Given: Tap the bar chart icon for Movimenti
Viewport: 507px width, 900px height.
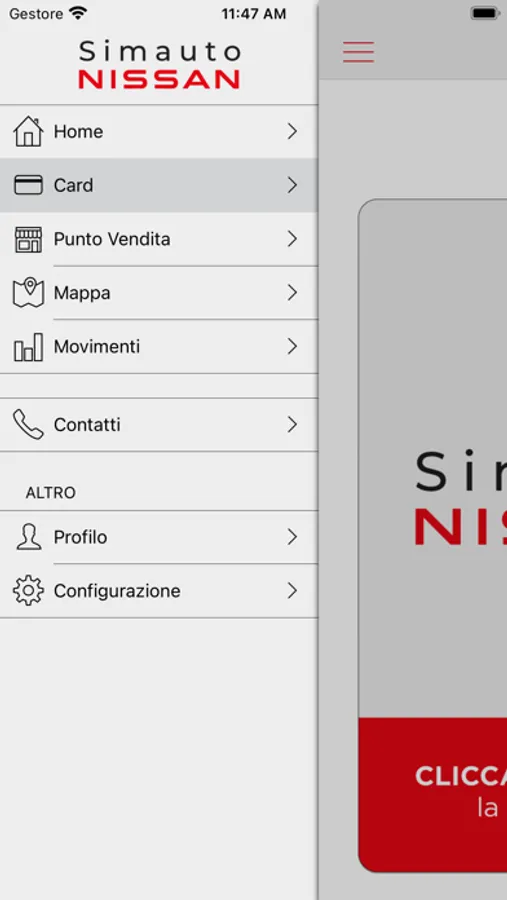Looking at the screenshot, I should click(28, 347).
